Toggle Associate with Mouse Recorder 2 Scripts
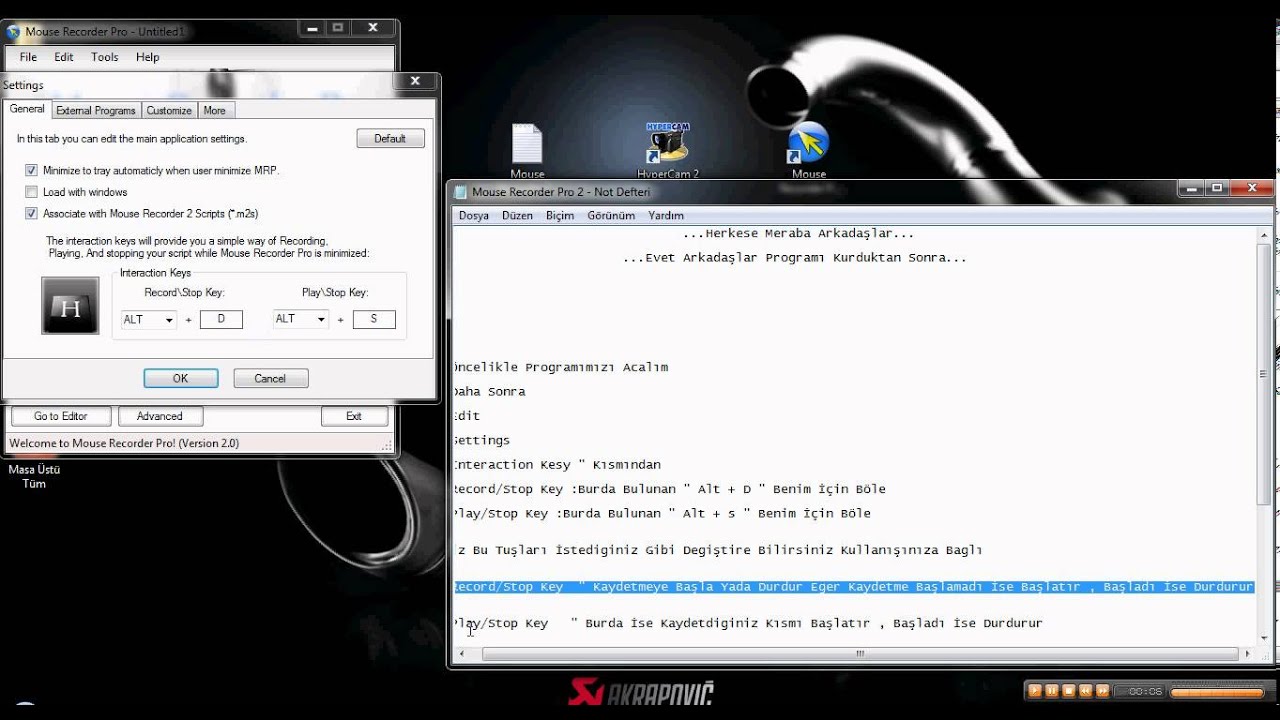 32,213
